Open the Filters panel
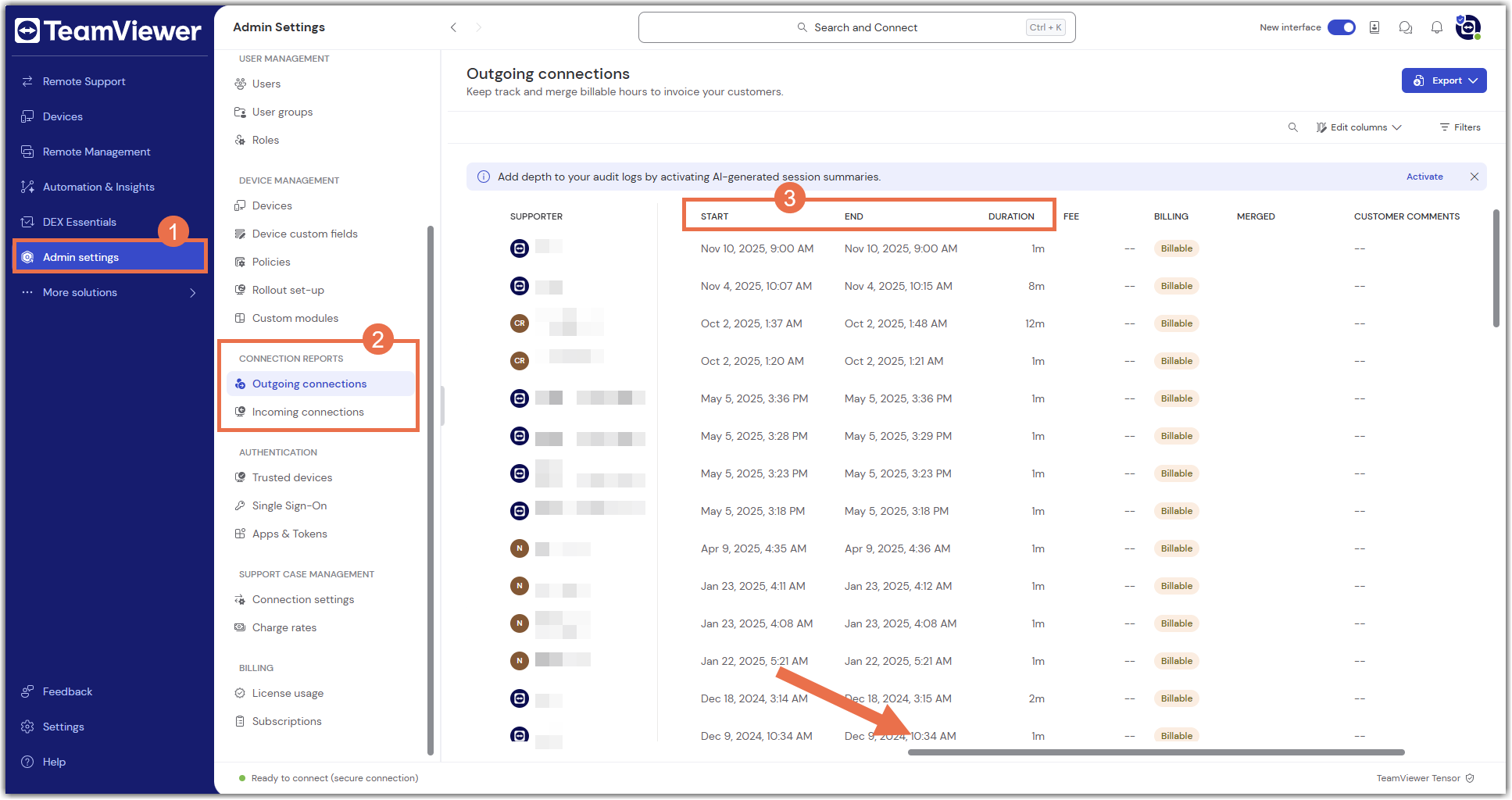The width and height of the screenshot is (1512, 800). (x=1460, y=127)
